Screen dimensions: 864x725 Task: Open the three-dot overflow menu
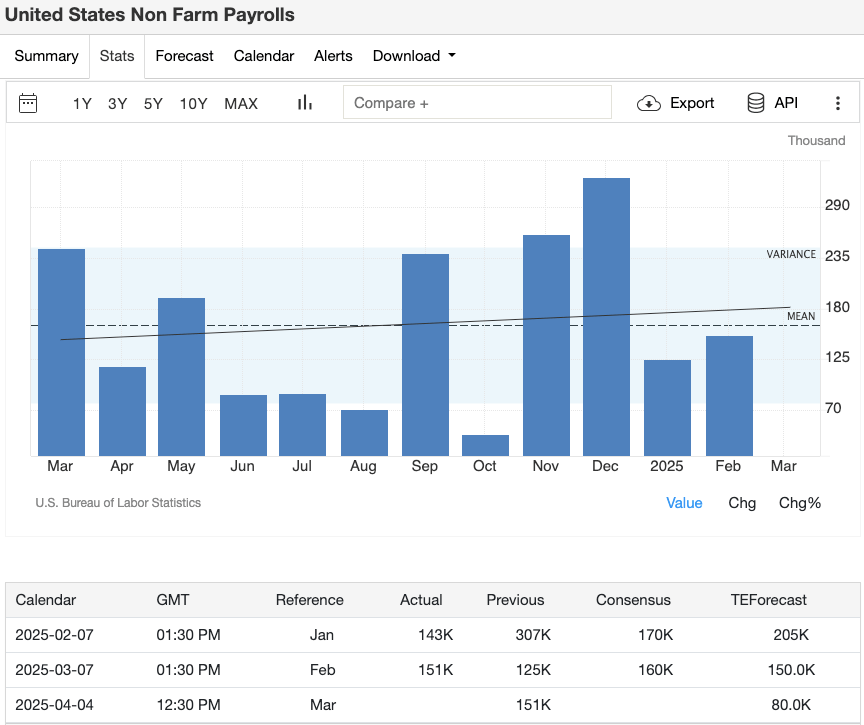coord(838,102)
